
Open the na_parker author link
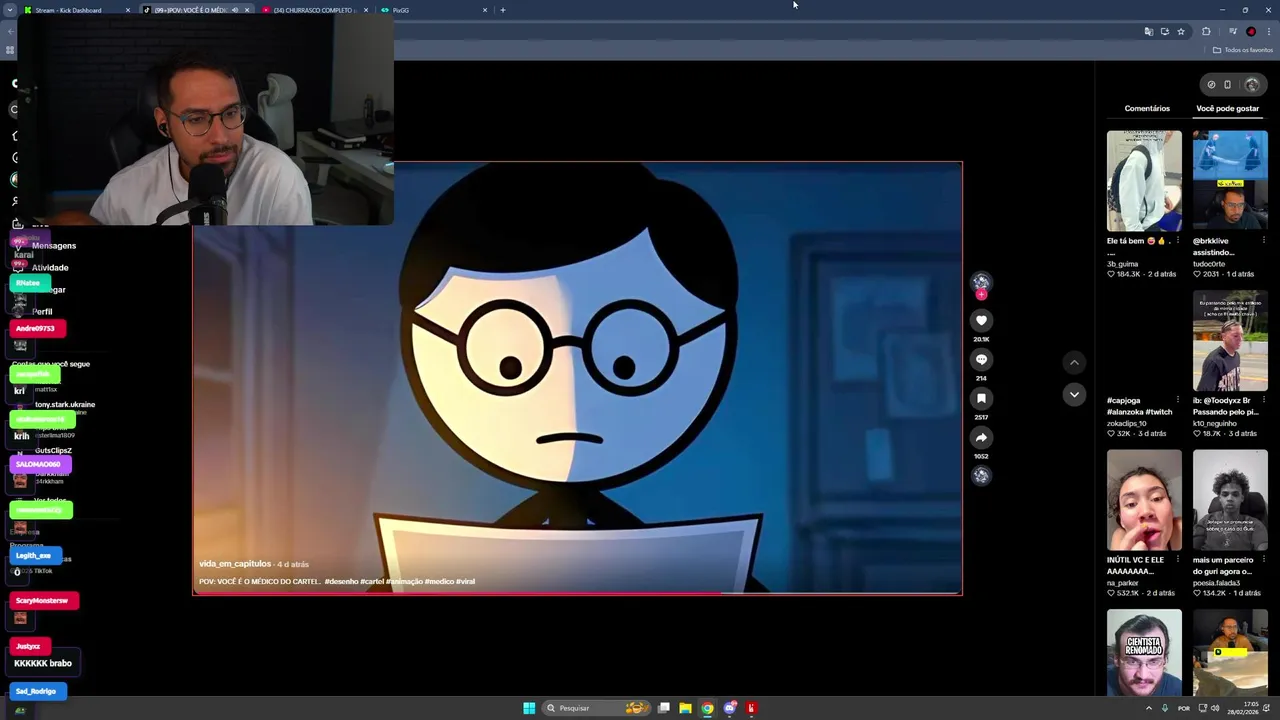tap(1122, 583)
